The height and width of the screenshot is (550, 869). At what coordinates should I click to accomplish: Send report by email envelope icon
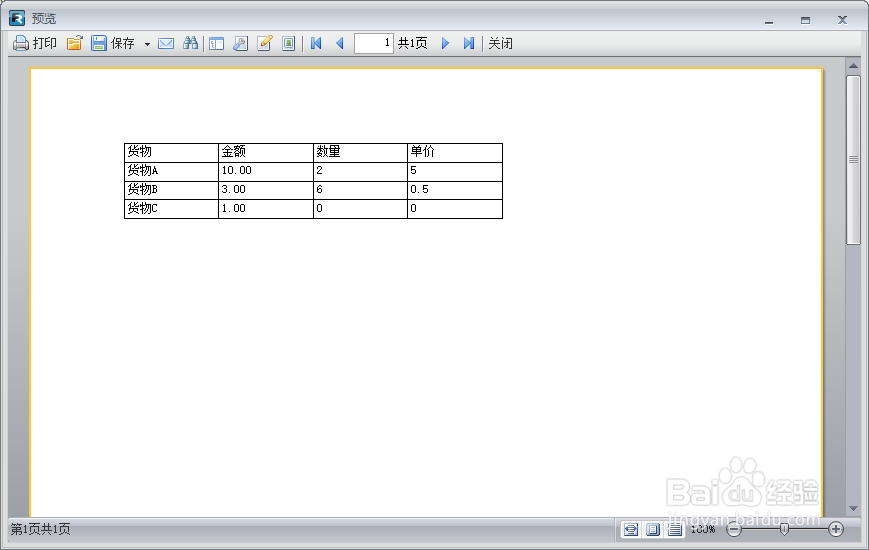click(x=166, y=43)
